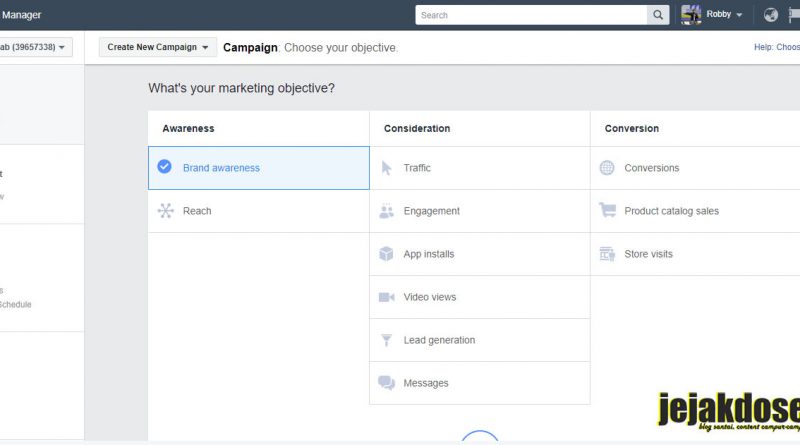This screenshot has width=800, height=445.
Task: Click the Schedule item in left sidebar
Action: coord(15,305)
